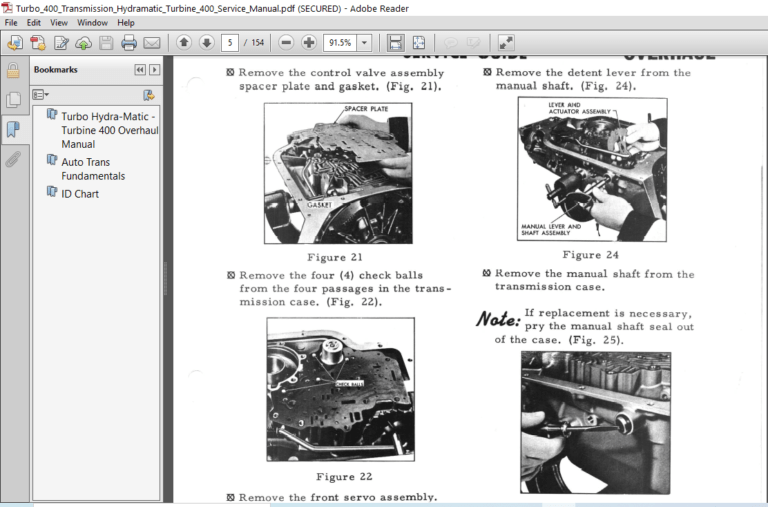The height and width of the screenshot is (507, 768).
Task: Click the '/ 154' total pages text
Action: point(254,43)
